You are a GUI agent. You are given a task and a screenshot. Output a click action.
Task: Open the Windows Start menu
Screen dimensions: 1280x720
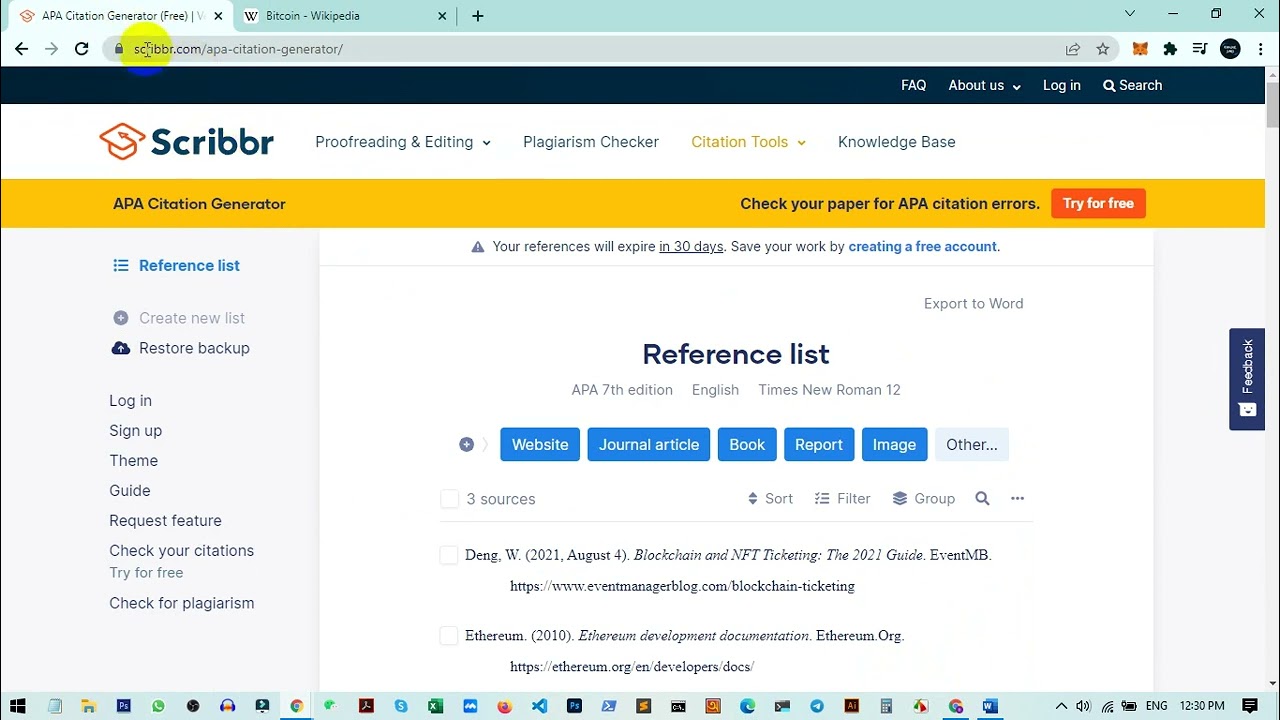coord(17,706)
